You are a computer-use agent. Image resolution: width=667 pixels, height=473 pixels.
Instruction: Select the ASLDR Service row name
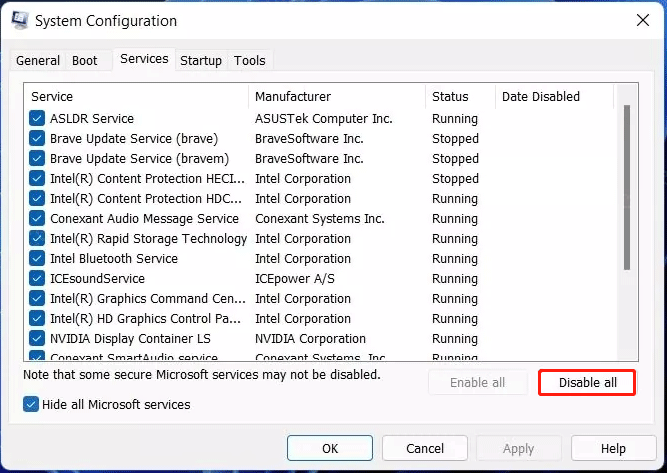click(92, 118)
